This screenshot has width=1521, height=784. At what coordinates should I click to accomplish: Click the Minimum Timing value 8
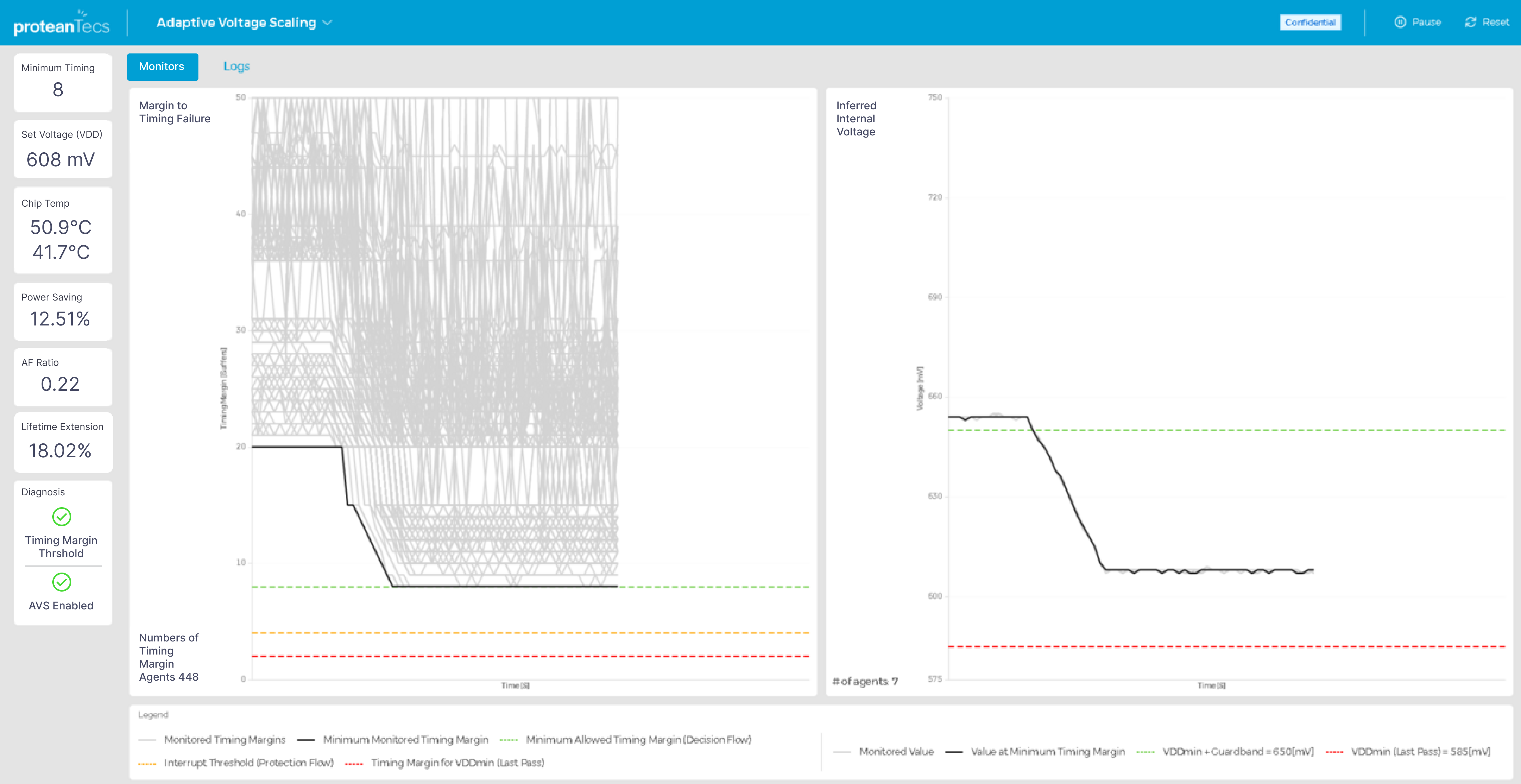pos(58,90)
